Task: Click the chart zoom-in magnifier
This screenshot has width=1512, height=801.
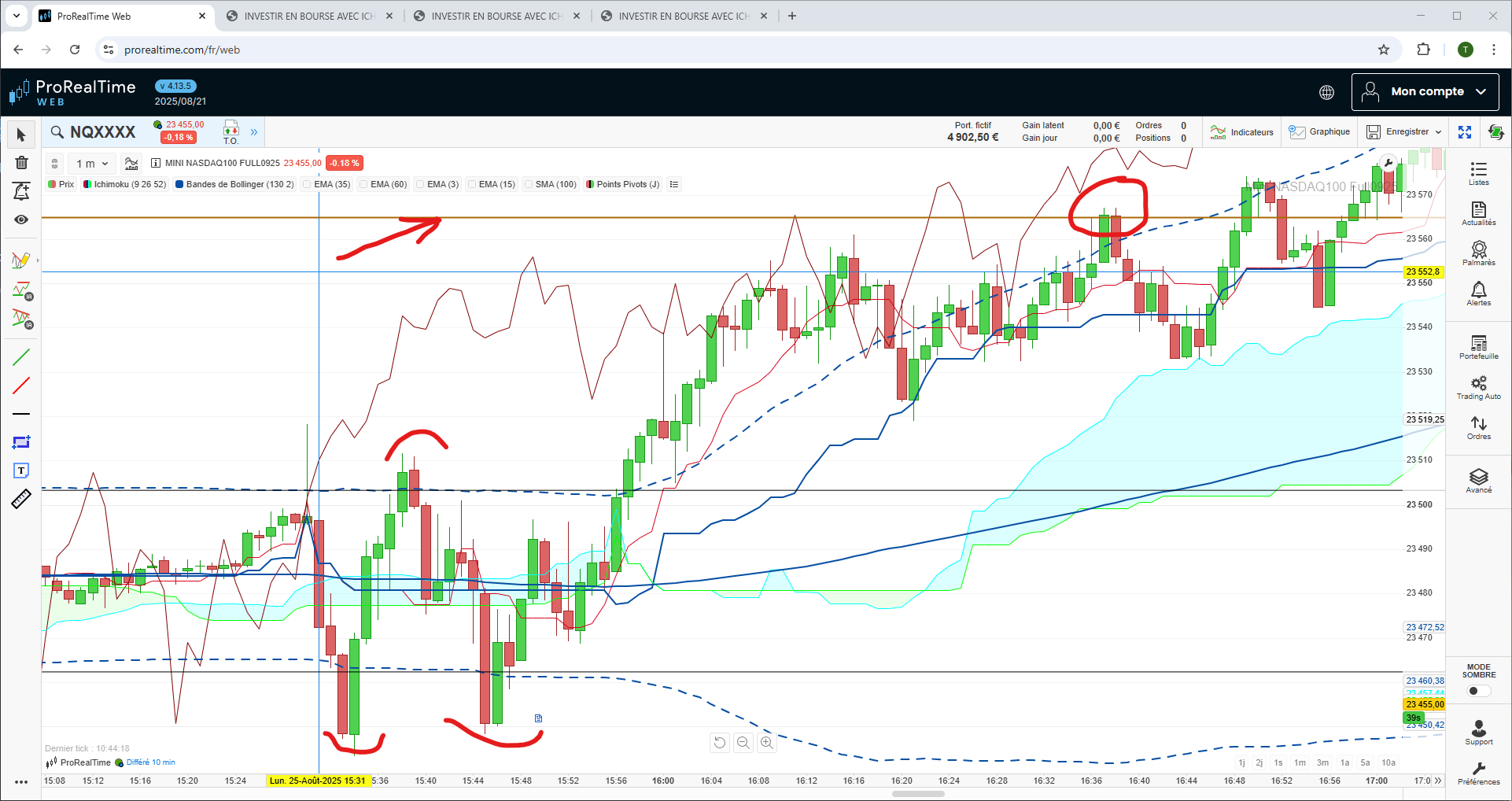Action: coord(766,742)
